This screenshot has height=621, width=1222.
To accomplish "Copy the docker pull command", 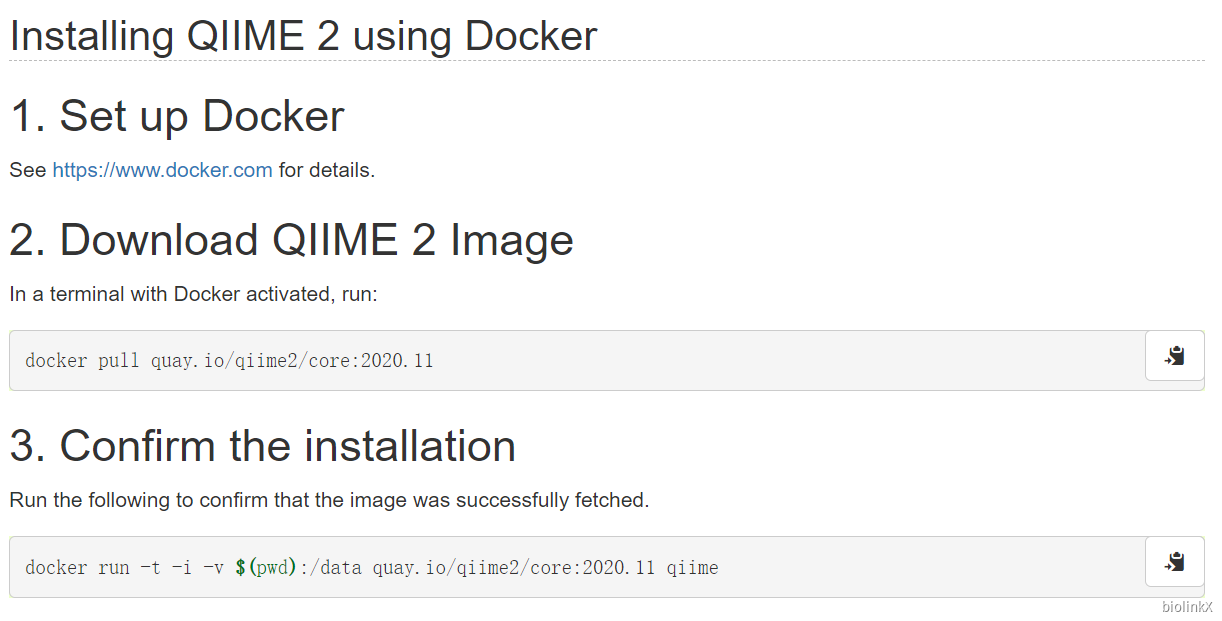I will pyautogui.click(x=1174, y=356).
